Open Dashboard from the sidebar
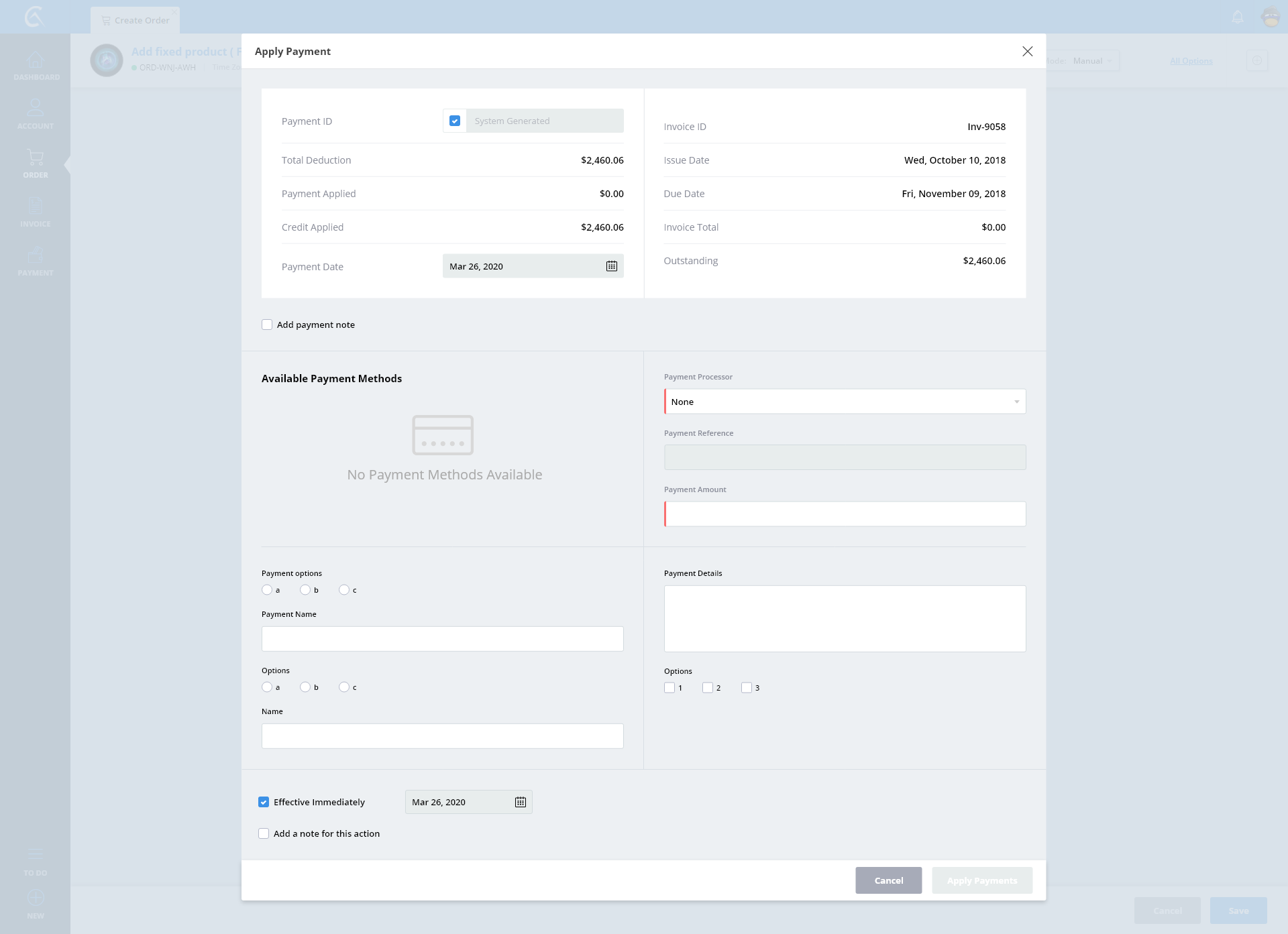Screen dimensions: 1288x934 (36, 66)
